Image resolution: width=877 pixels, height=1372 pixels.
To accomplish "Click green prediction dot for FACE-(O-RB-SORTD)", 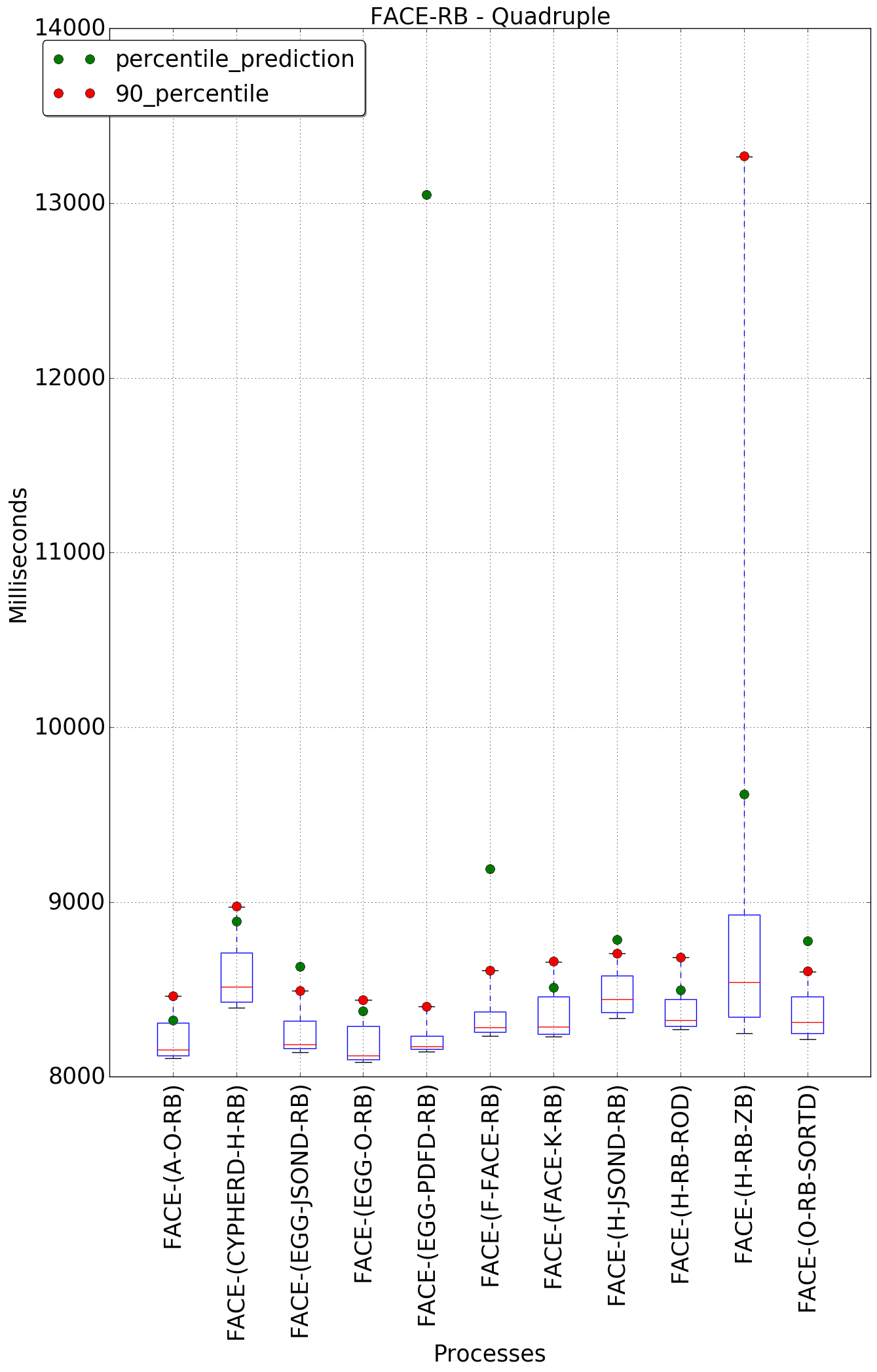I will 808,941.
